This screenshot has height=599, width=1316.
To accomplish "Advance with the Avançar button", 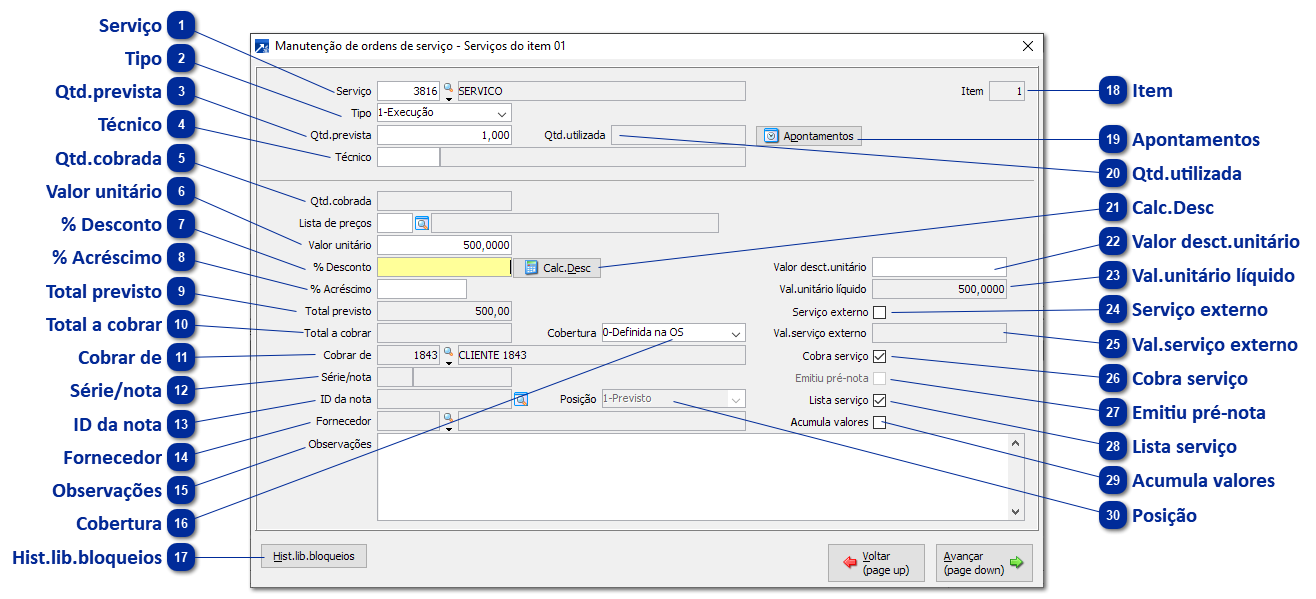I will [x=983, y=563].
